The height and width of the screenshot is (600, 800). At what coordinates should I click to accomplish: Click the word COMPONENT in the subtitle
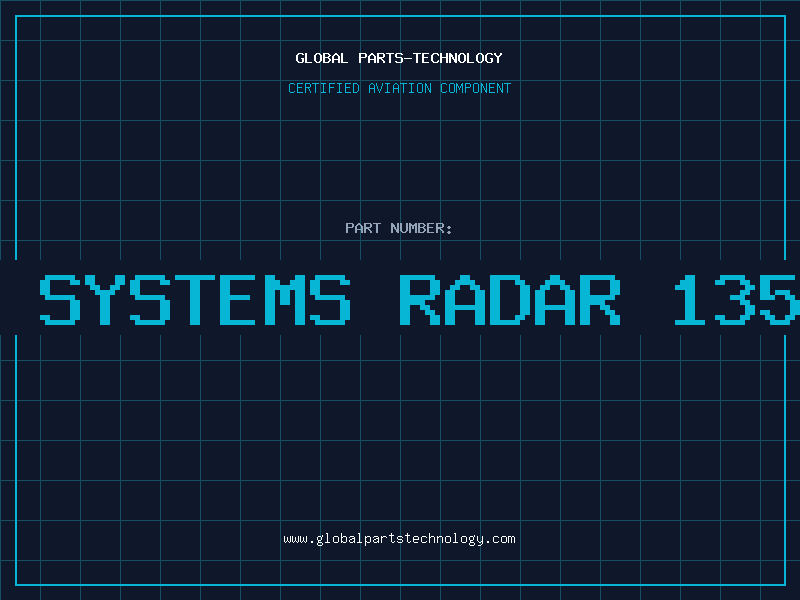[476, 88]
